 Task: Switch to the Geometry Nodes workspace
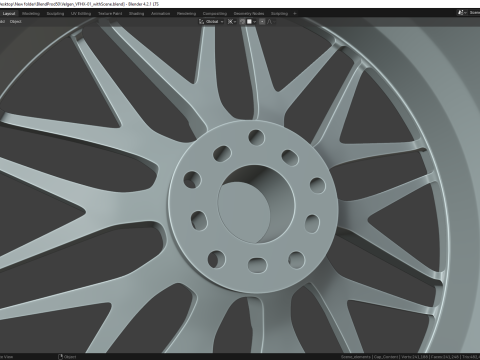[249, 14]
